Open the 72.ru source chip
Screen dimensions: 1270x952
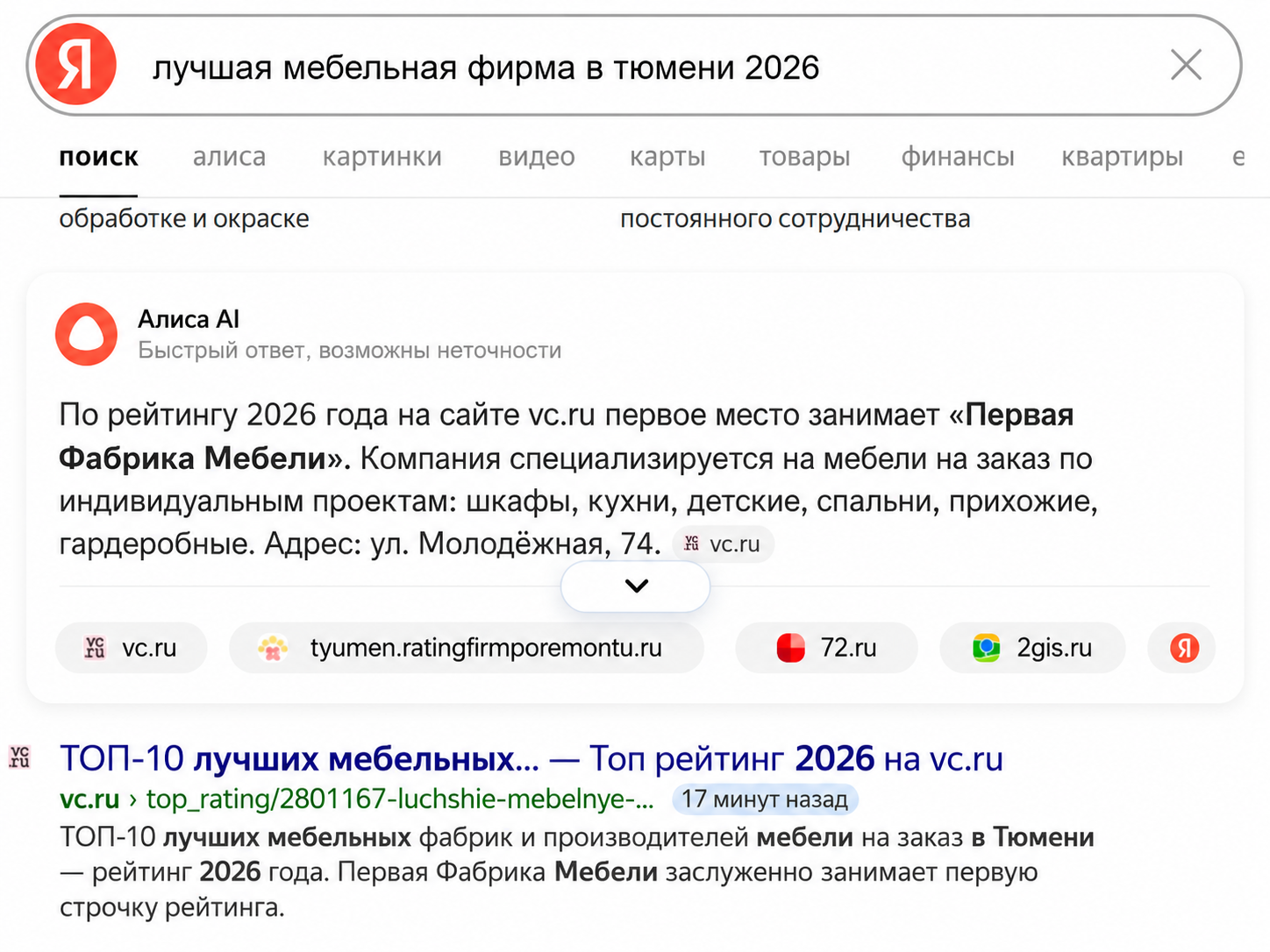tap(826, 648)
